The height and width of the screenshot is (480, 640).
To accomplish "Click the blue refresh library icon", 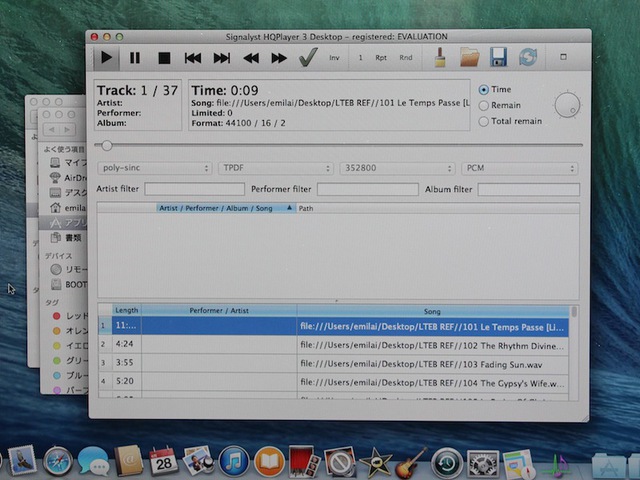I will 527,57.
